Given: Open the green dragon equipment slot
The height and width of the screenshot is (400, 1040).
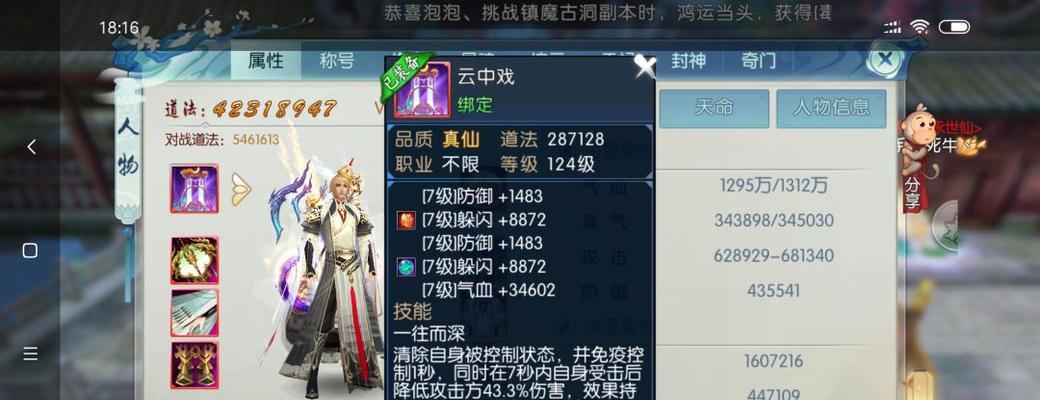Looking at the screenshot, I should 194,260.
